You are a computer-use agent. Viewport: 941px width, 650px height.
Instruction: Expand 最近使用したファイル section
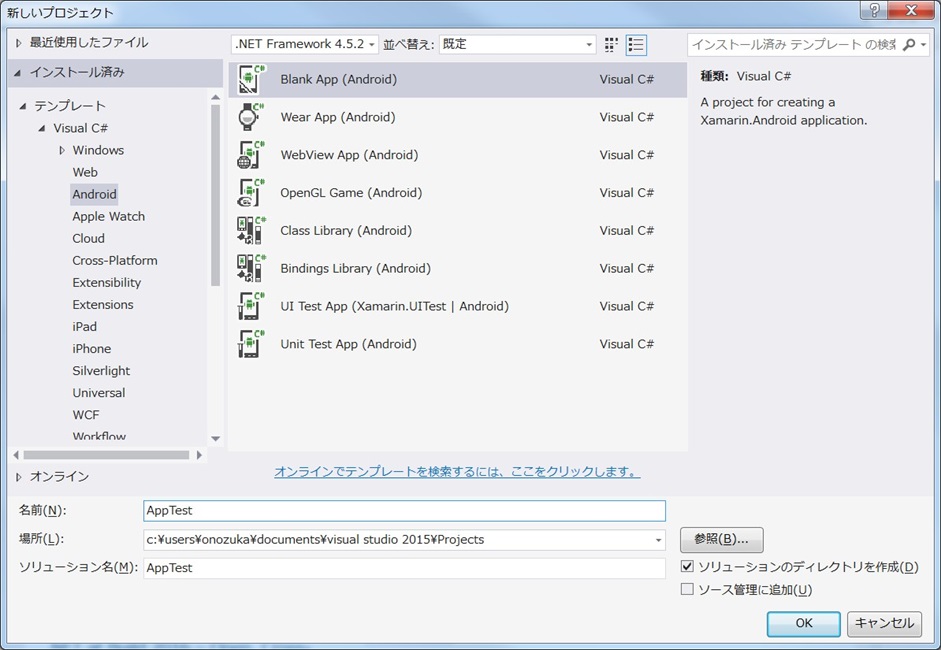19,43
